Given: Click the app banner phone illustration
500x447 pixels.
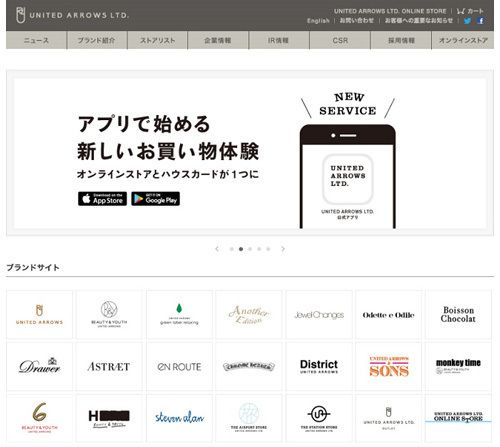Looking at the screenshot, I should tap(348, 176).
